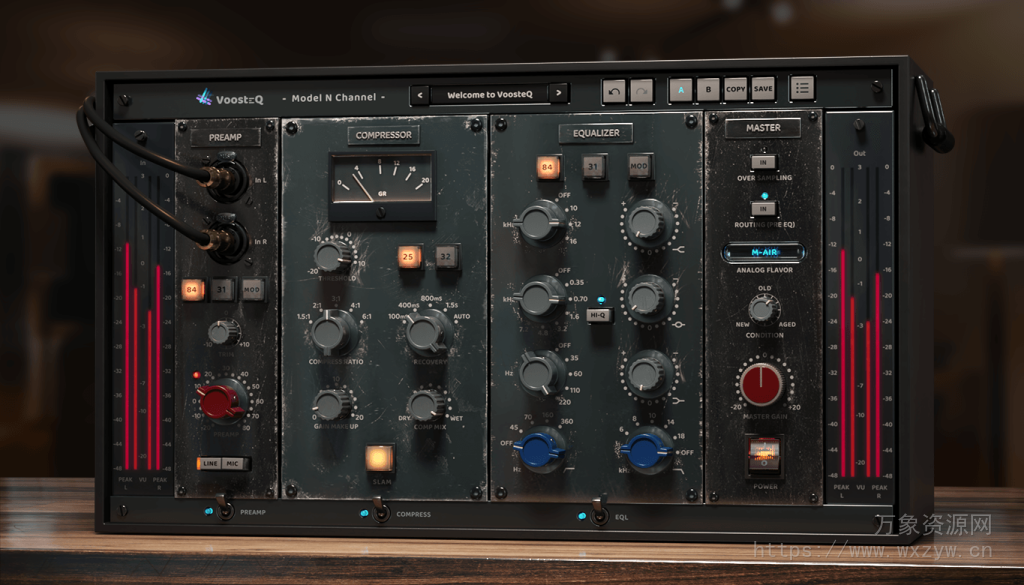Click the next-preset arrow on the preset browser
The image size is (1024, 585).
tap(560, 93)
